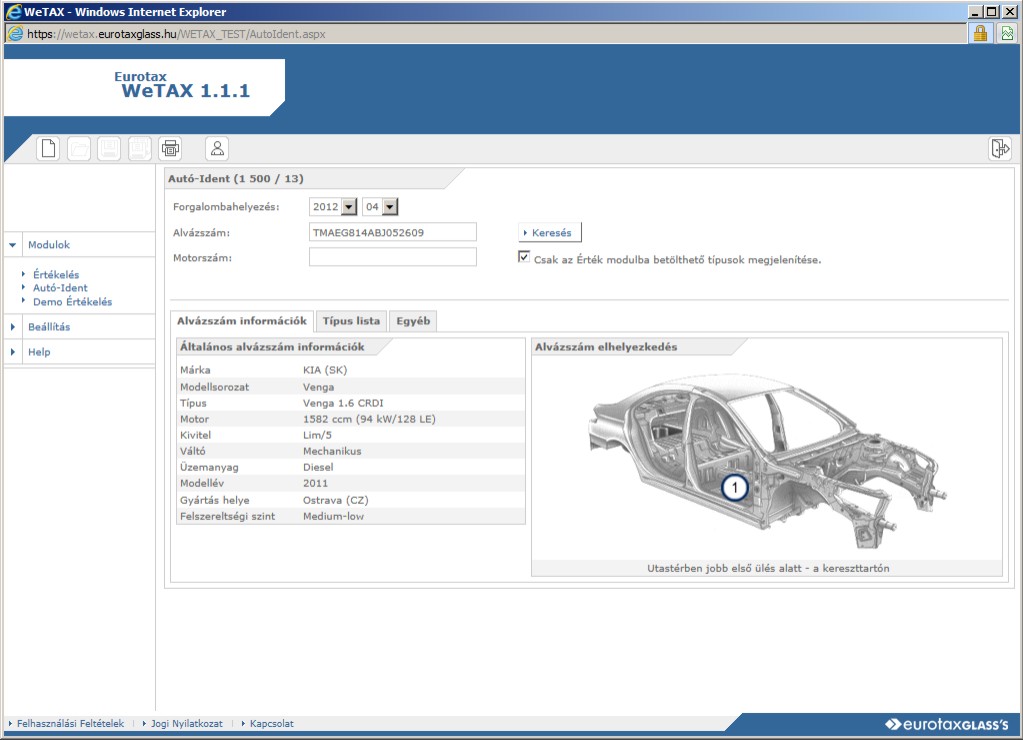Screen dimensions: 1023x740
Task: Click the 'Modellsorozat' row label
Action: point(215,387)
